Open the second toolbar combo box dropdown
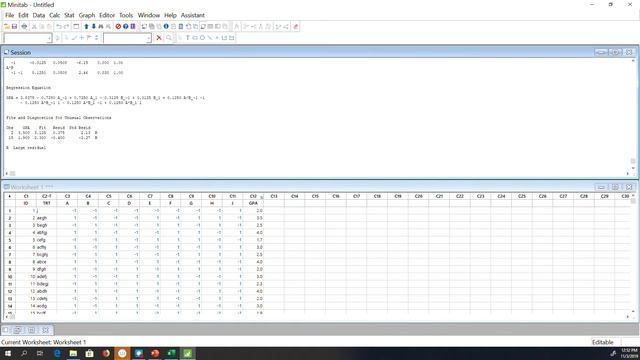The width and height of the screenshot is (640, 360). pyautogui.click(x=148, y=38)
